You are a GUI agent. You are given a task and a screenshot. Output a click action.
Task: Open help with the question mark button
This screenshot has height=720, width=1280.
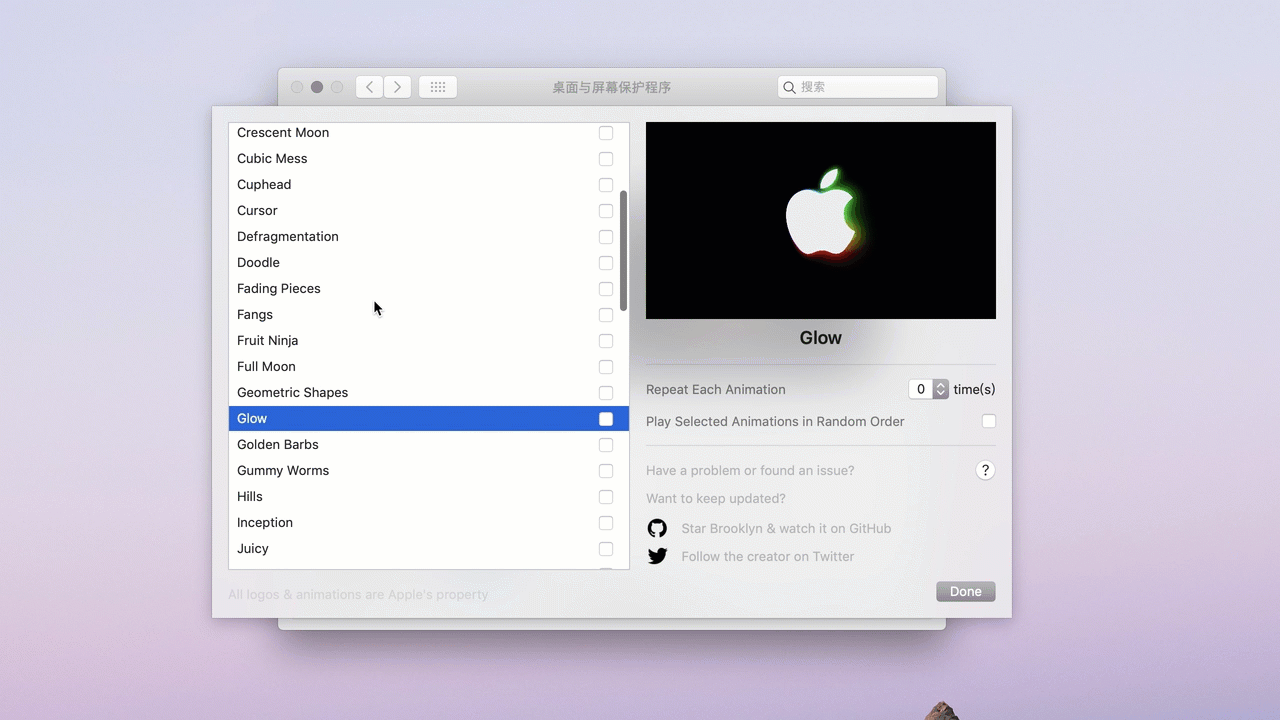[x=985, y=470]
